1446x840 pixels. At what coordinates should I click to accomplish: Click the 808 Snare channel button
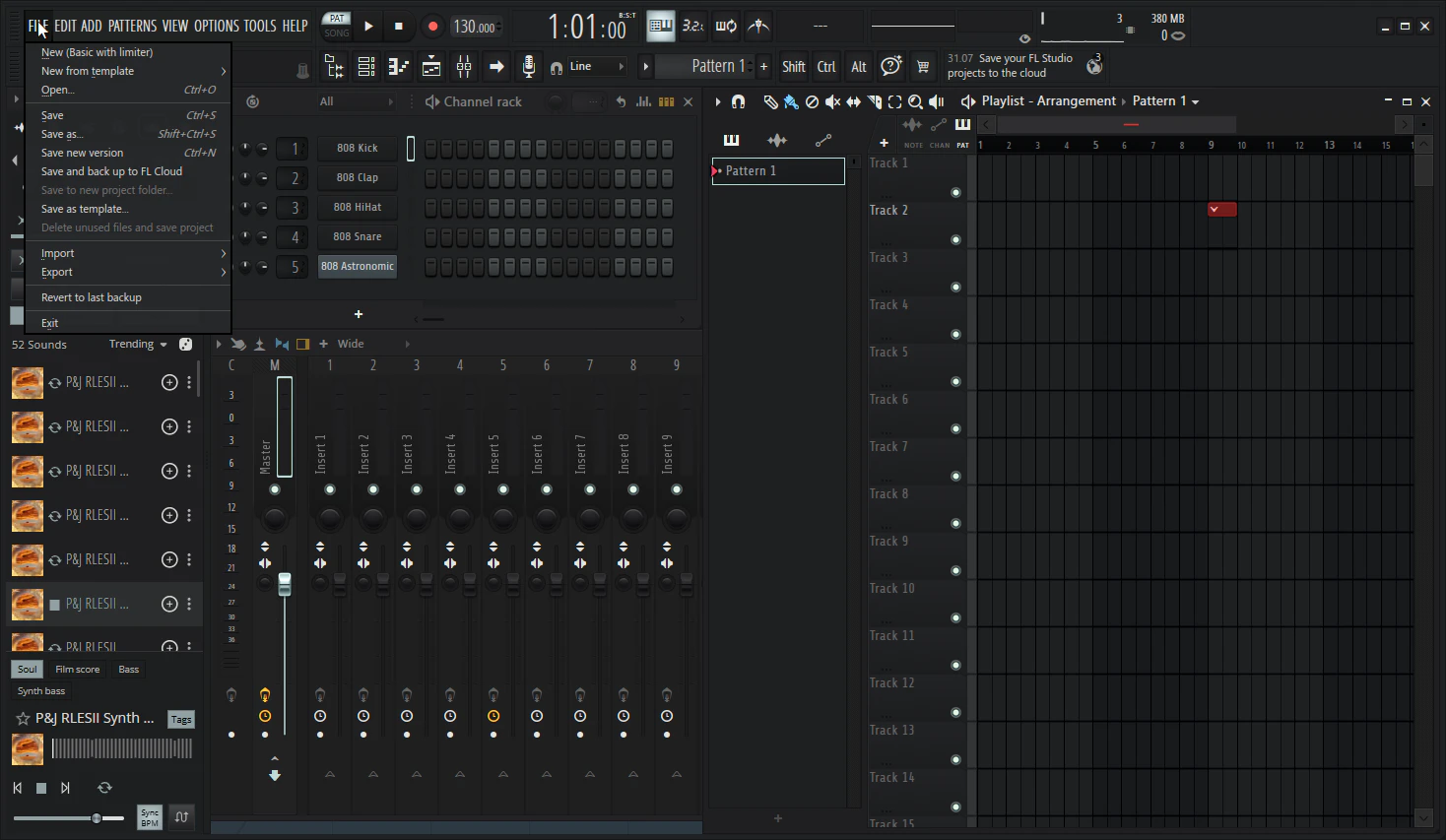tap(357, 237)
